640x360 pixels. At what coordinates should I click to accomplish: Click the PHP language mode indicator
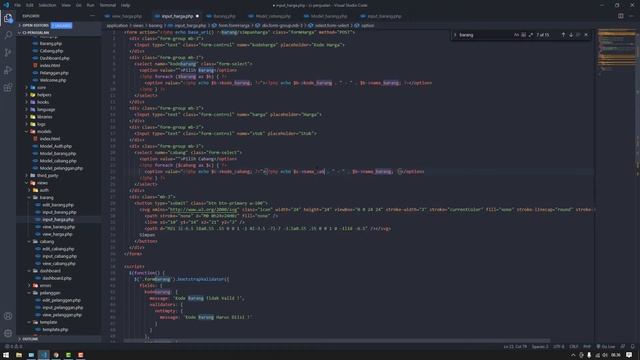pos(587,347)
